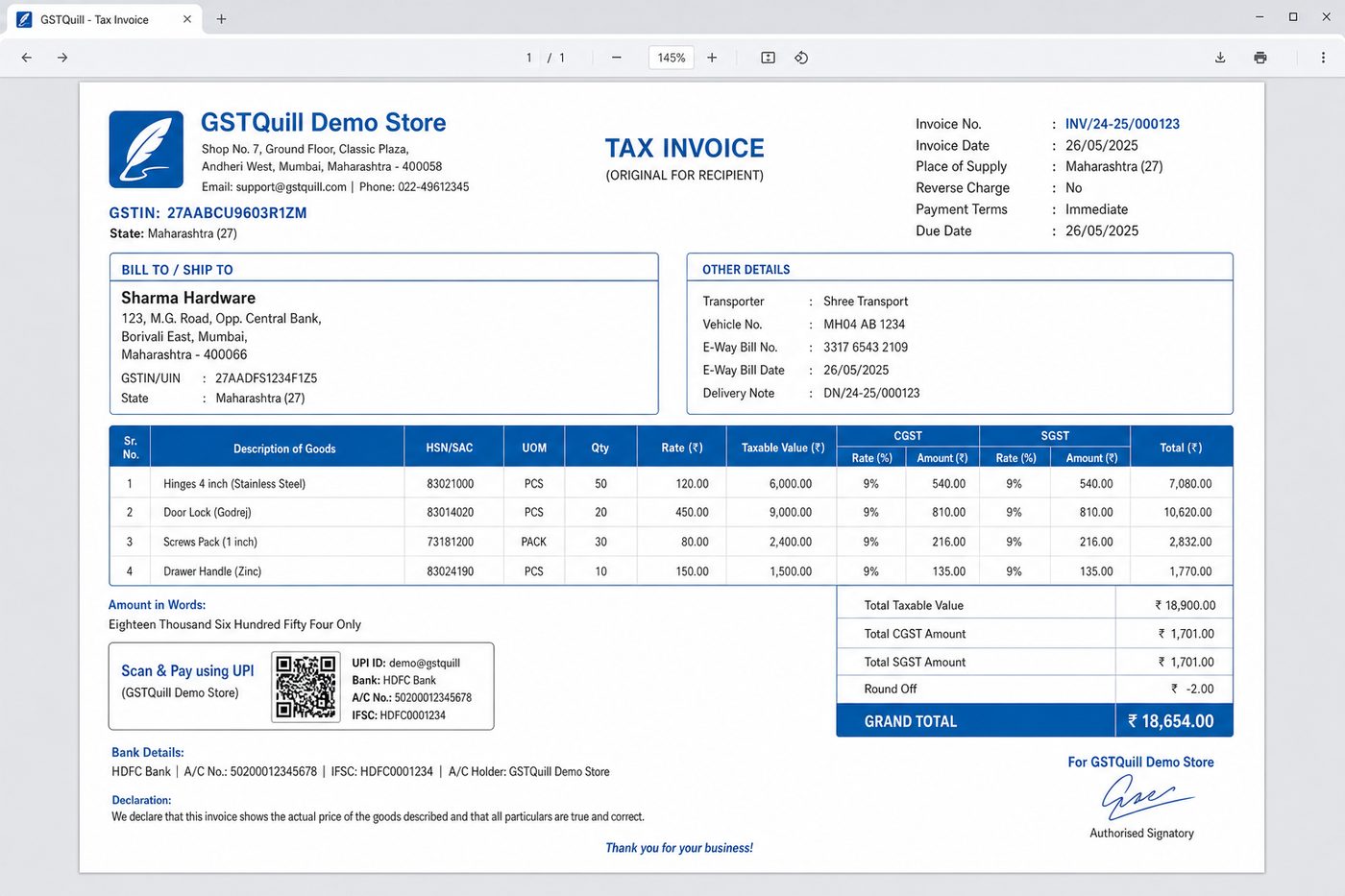Click vehicle number MH04 AB 1234
Viewport: 1345px width, 896px height.
coord(864,325)
